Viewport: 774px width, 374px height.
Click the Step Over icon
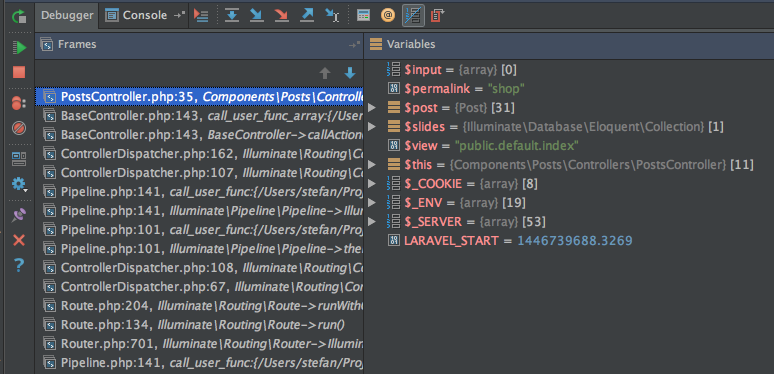coord(232,16)
